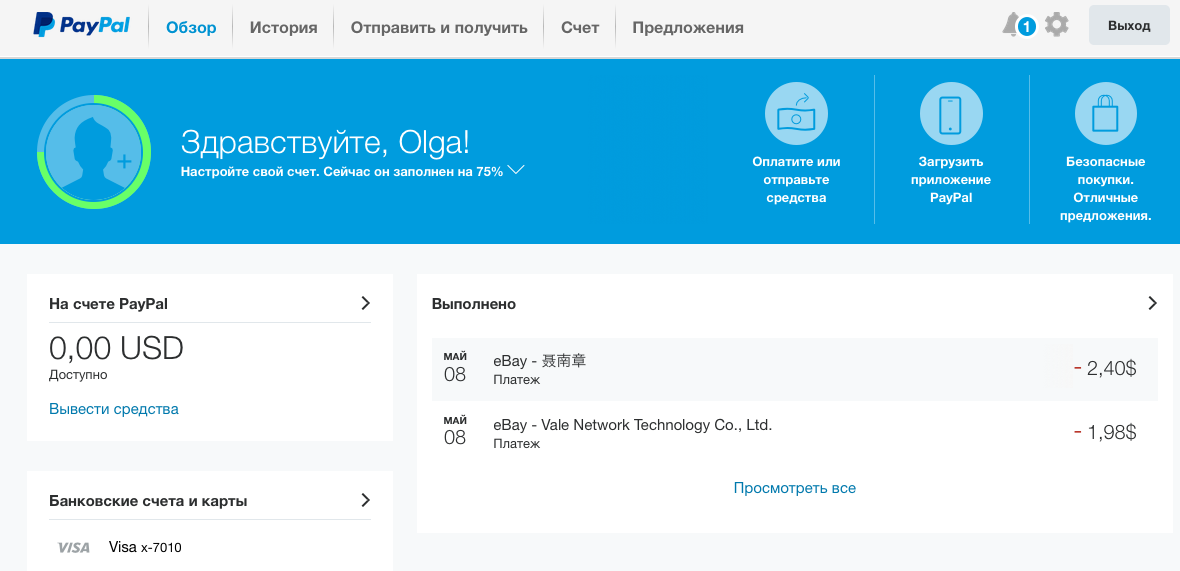Click the VISA card logo

coord(74,548)
